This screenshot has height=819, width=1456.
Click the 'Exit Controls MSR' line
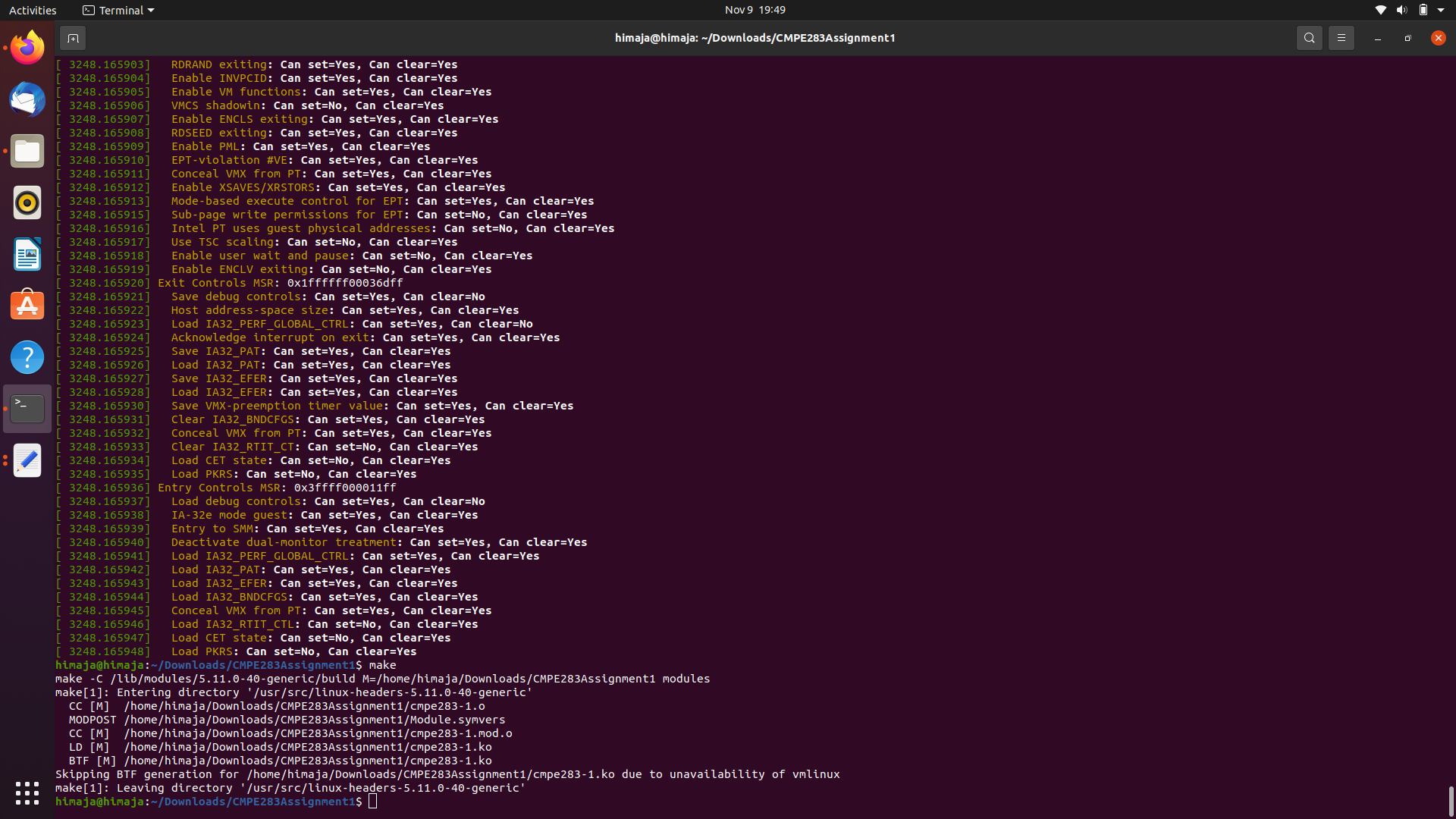tap(229, 283)
